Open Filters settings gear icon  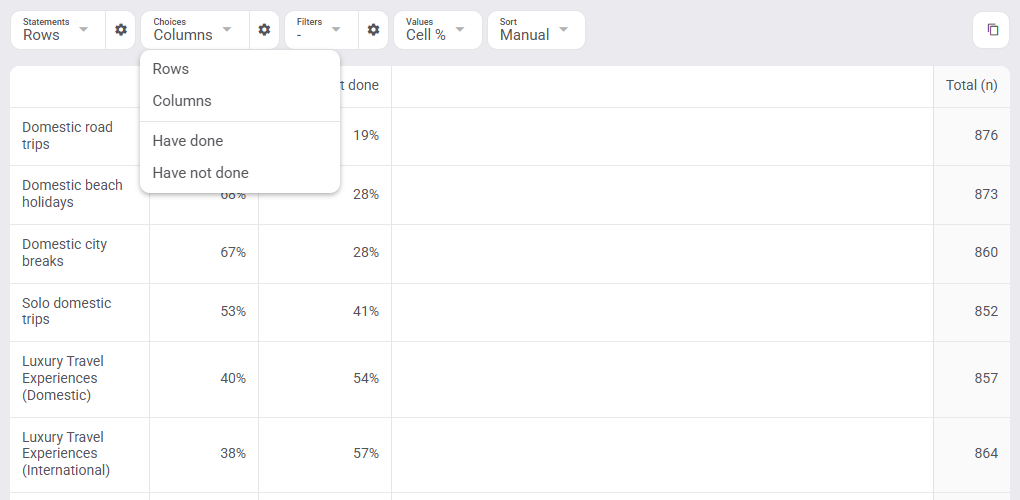point(373,30)
